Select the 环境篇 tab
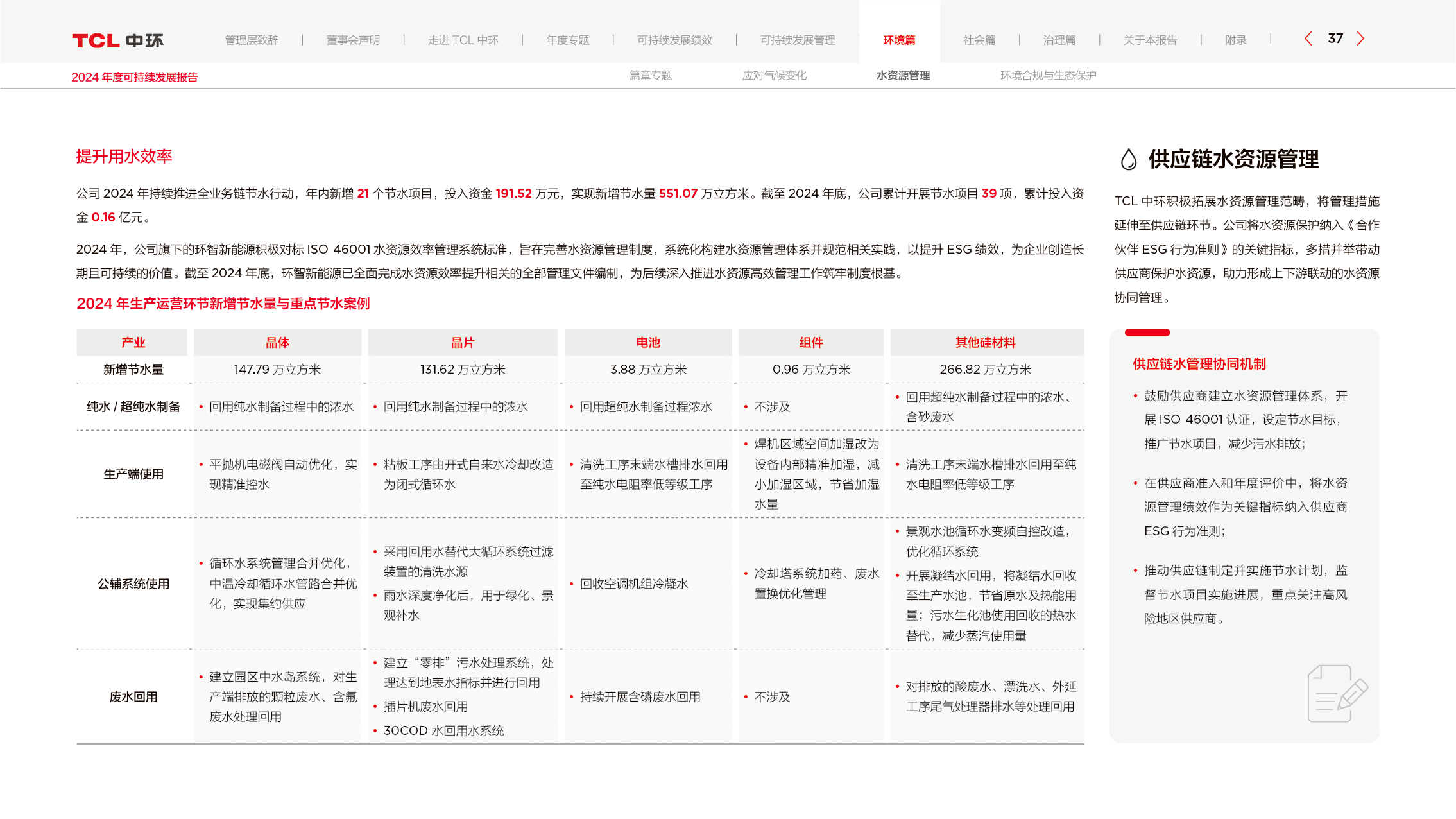 tap(899, 40)
